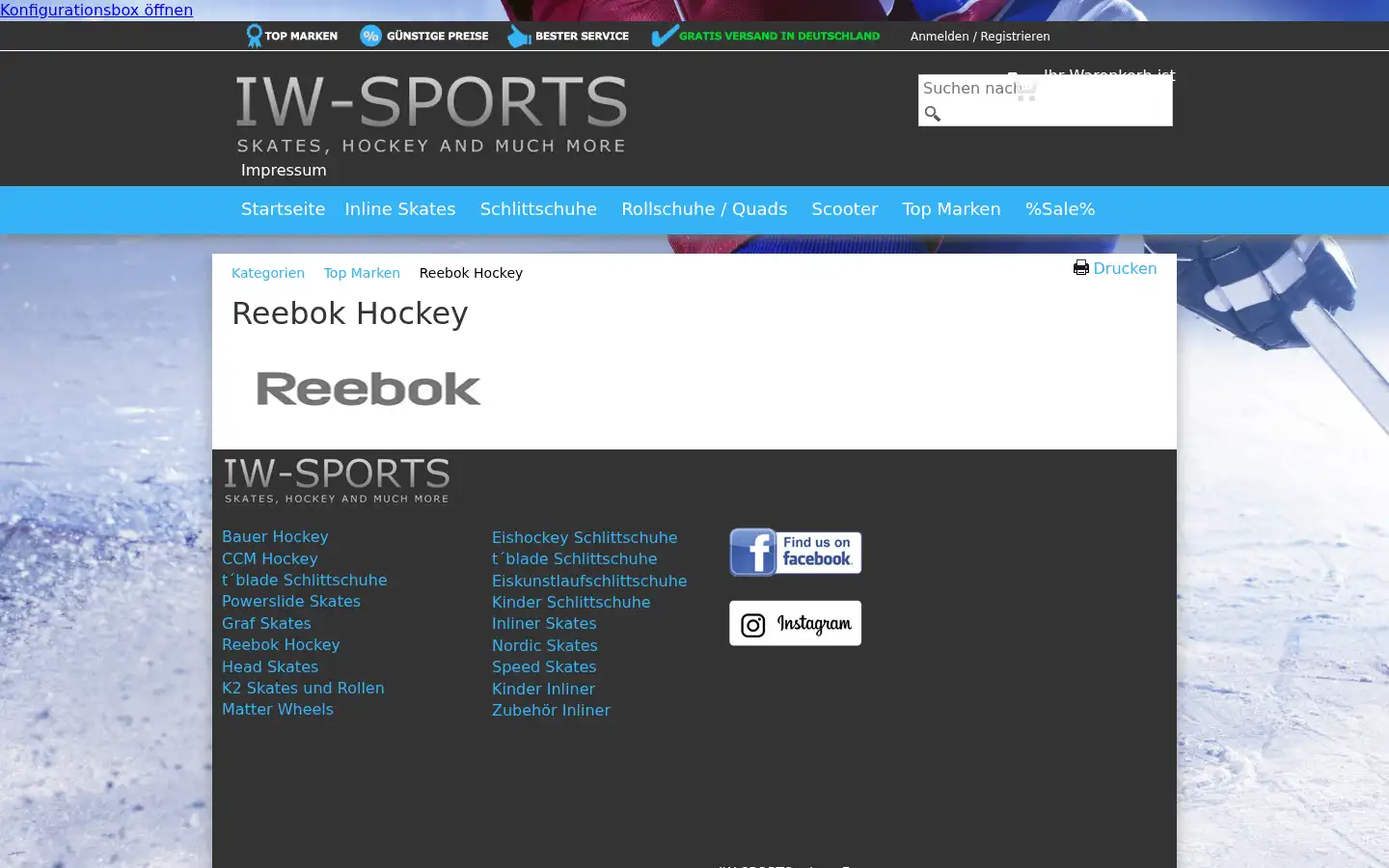Open Matter Wheels link
Image resolution: width=1389 pixels, height=868 pixels.
tap(278, 709)
